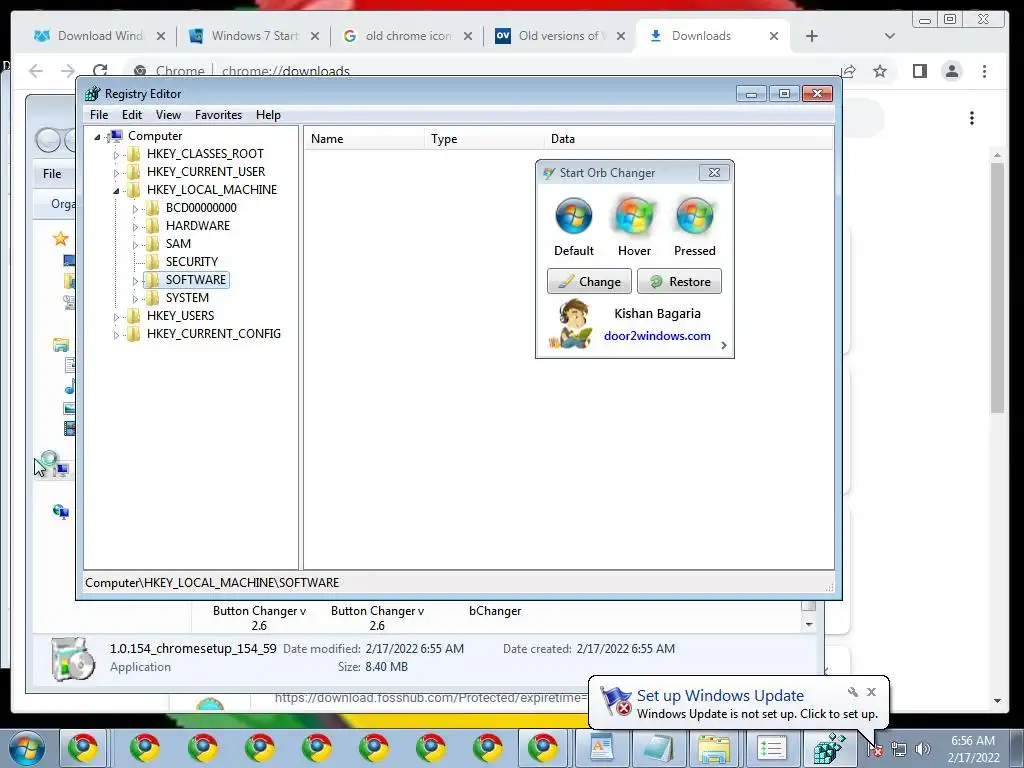
Task: Bookmark this page with the star icon
Action: 880,71
